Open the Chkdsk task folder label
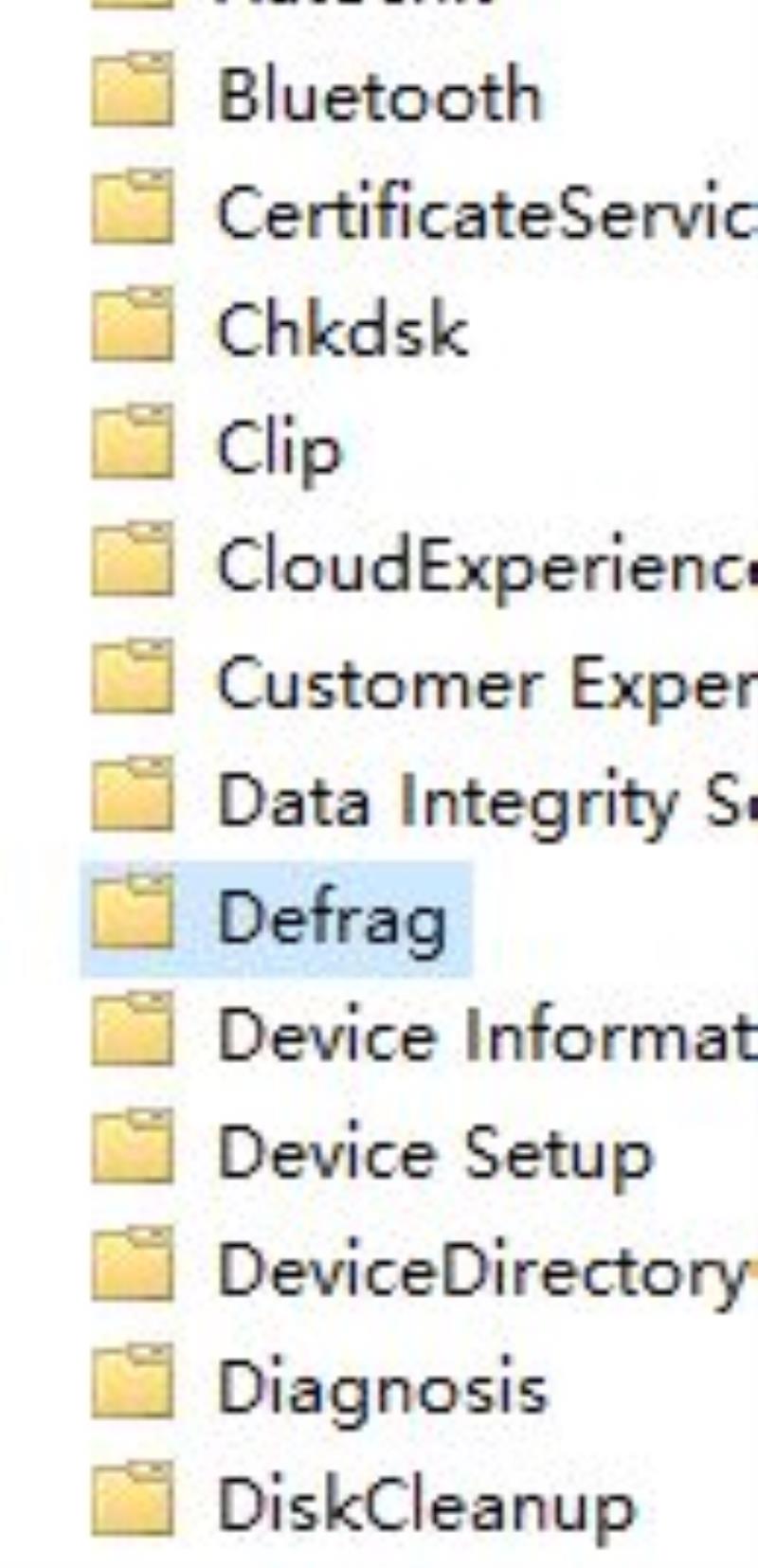This screenshot has width=758, height=1568. 343,330
